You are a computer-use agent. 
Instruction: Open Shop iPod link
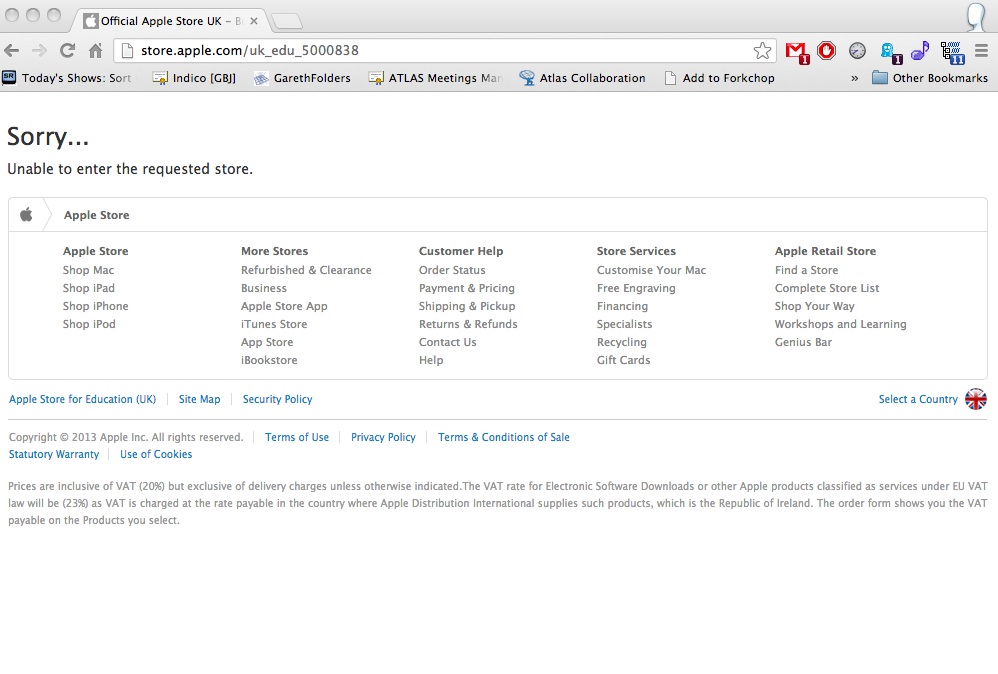(89, 324)
